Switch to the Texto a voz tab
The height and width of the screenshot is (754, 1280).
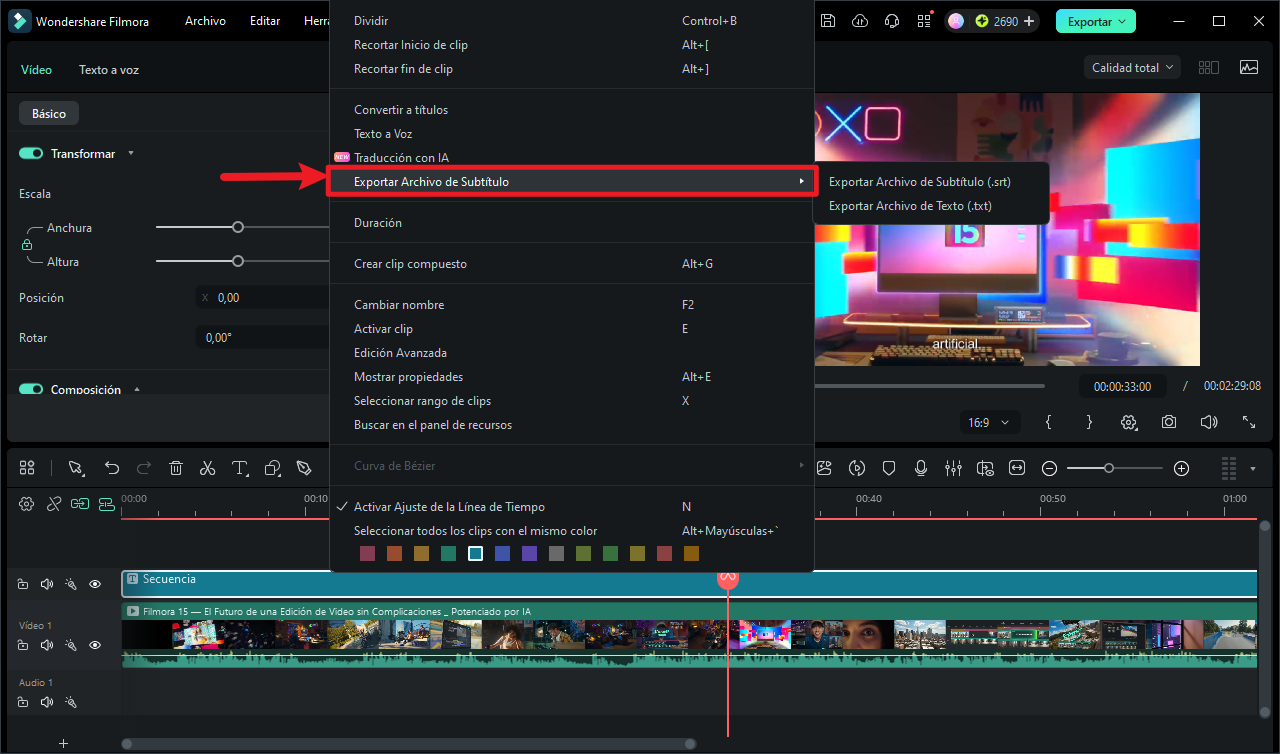tap(109, 70)
